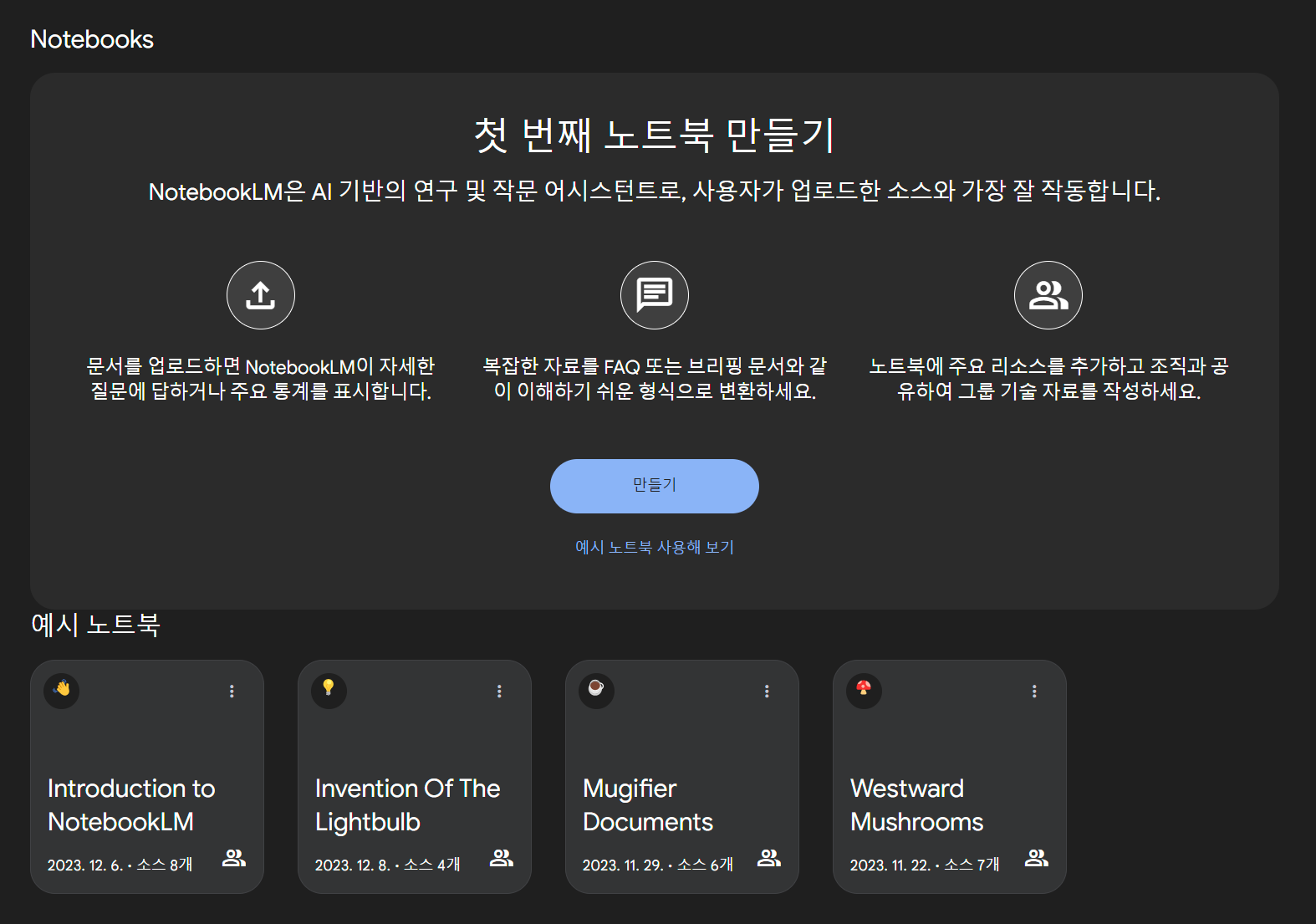Click the NotebookLM은 AI 기반의 description line
This screenshot has width=1316, height=924.
pyautogui.click(x=655, y=191)
